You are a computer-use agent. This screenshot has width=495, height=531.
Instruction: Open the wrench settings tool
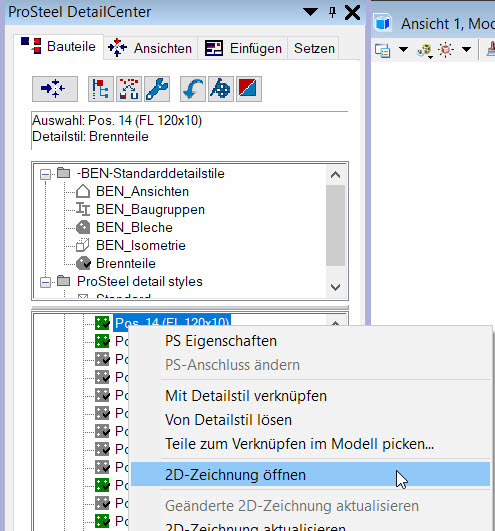(x=157, y=89)
